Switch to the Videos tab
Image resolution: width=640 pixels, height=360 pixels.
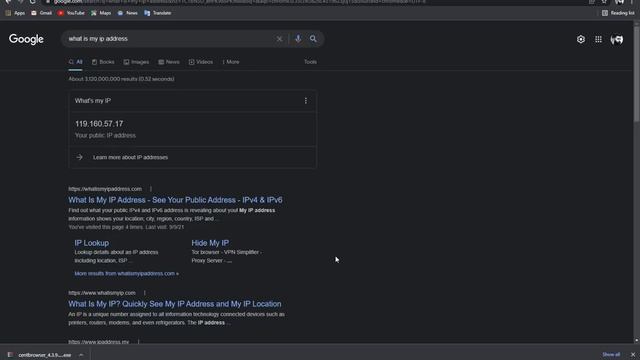tap(201, 62)
